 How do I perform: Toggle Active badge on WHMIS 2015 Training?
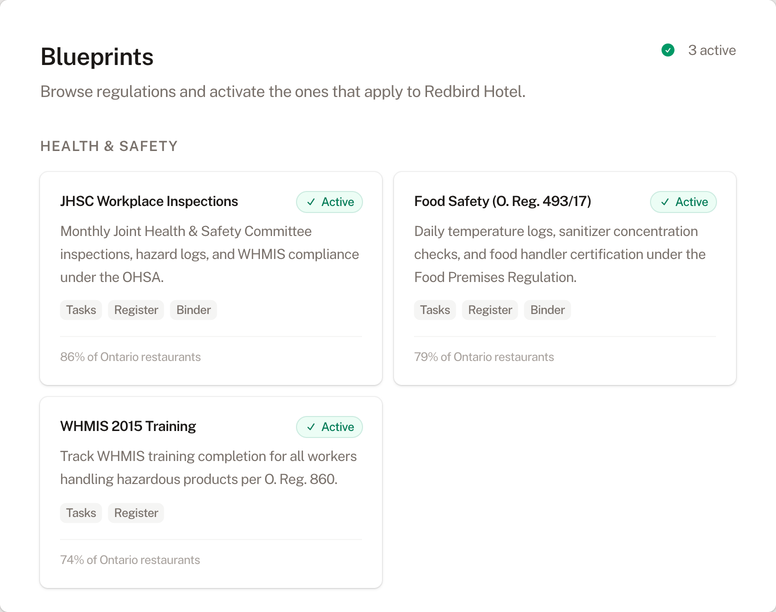click(x=329, y=427)
